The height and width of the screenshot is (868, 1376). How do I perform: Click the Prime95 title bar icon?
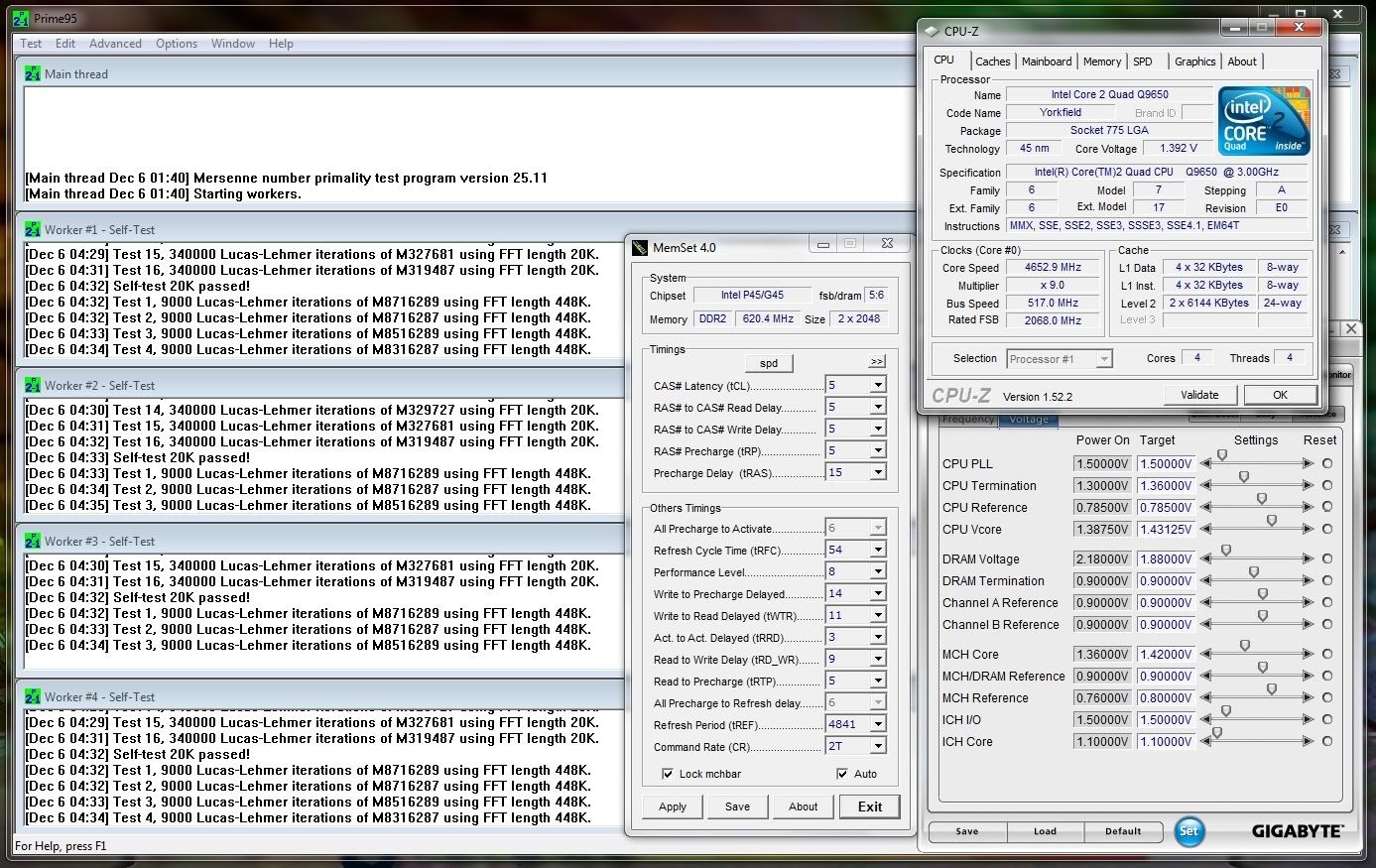pos(21,19)
